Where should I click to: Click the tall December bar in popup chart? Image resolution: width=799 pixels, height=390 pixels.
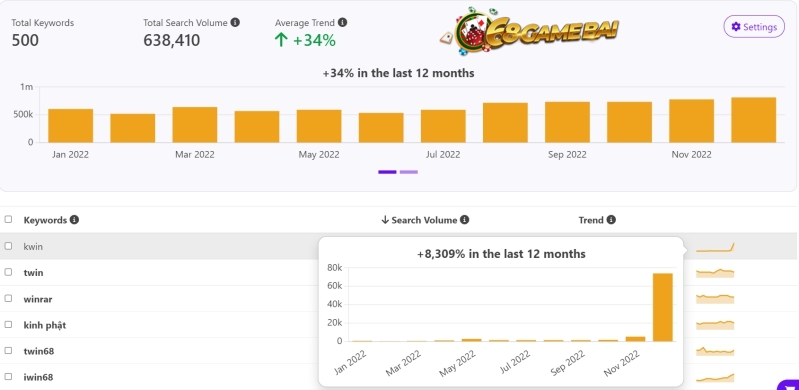coord(663,307)
